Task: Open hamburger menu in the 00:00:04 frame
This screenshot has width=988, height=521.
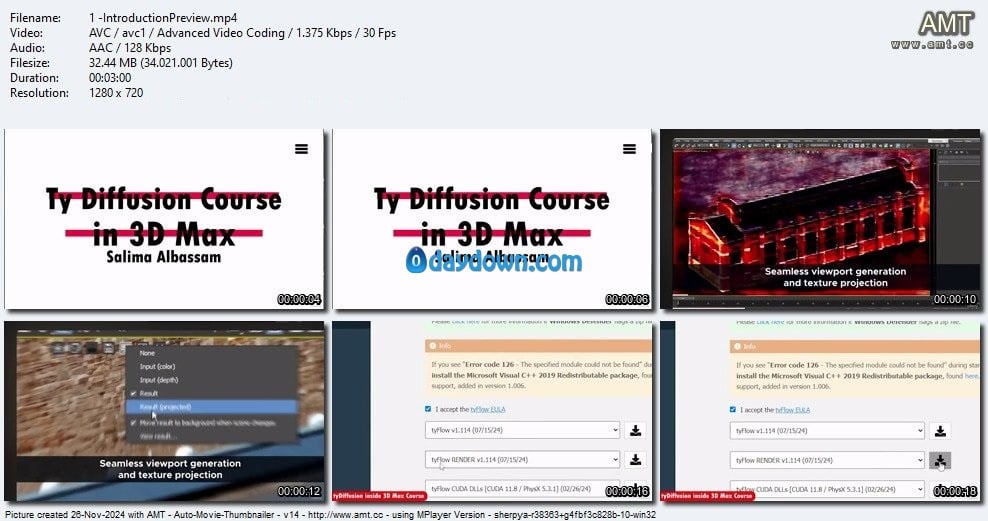Action: (301, 149)
